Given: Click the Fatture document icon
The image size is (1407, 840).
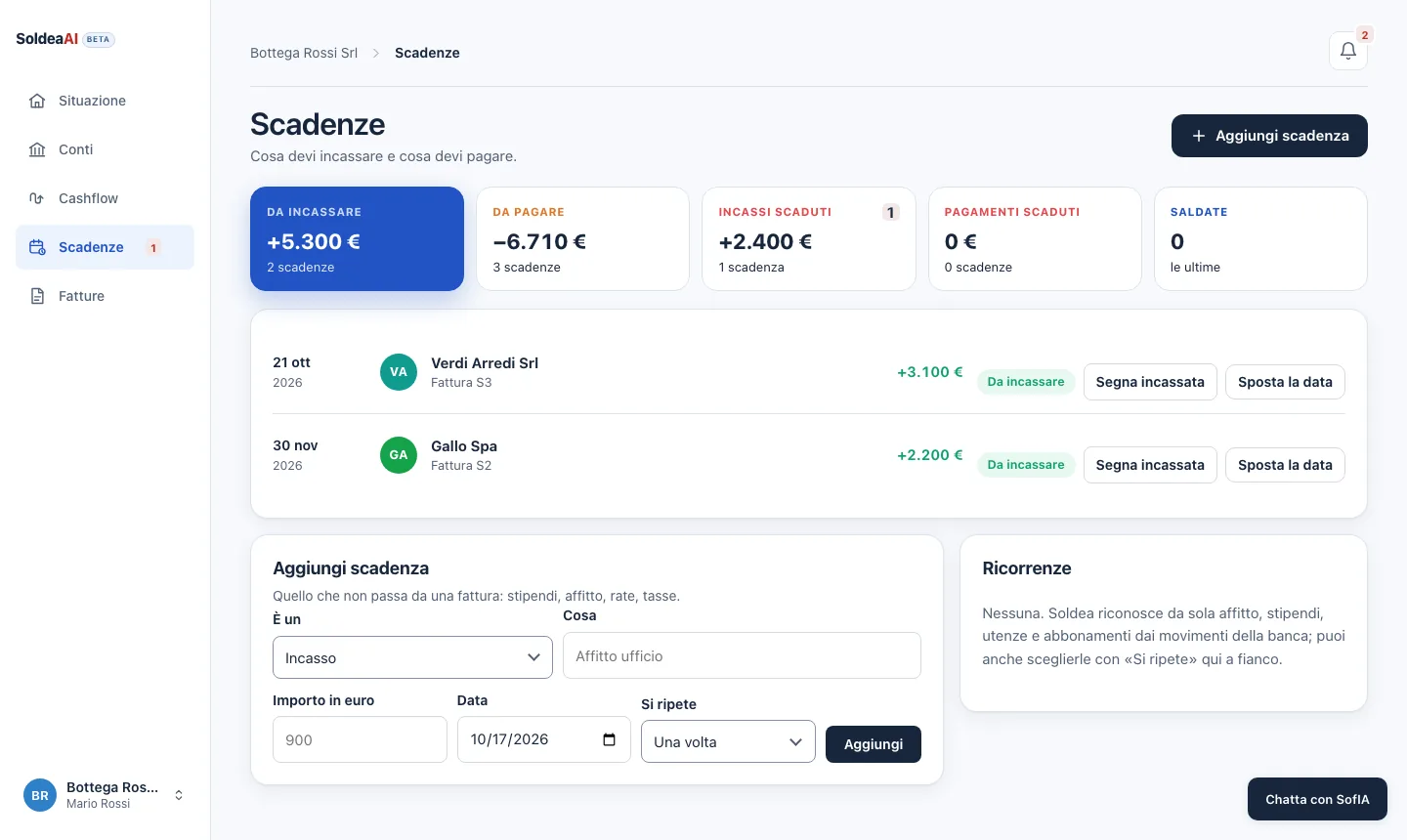Looking at the screenshot, I should click(37, 296).
